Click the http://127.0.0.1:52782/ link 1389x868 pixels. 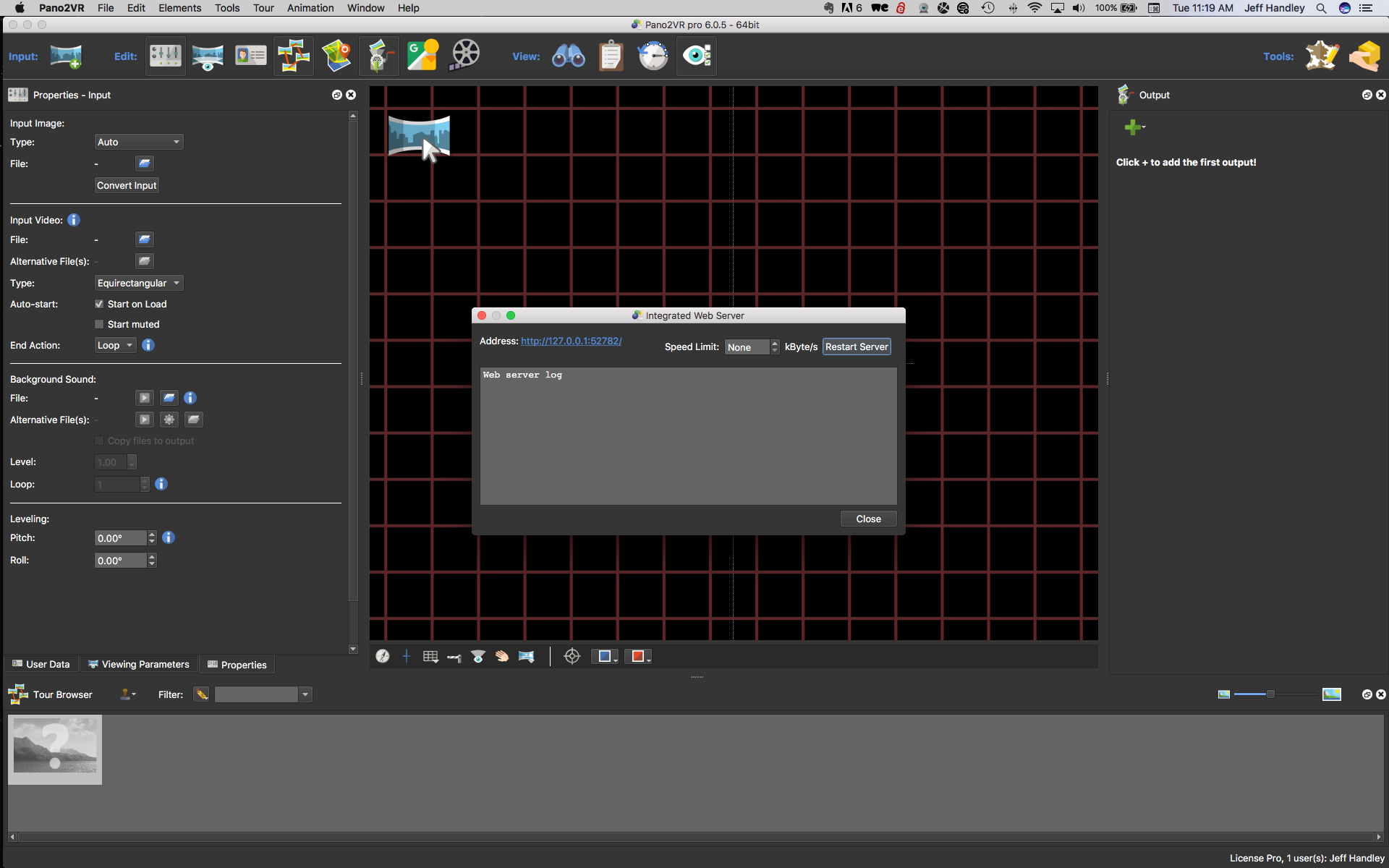571,340
